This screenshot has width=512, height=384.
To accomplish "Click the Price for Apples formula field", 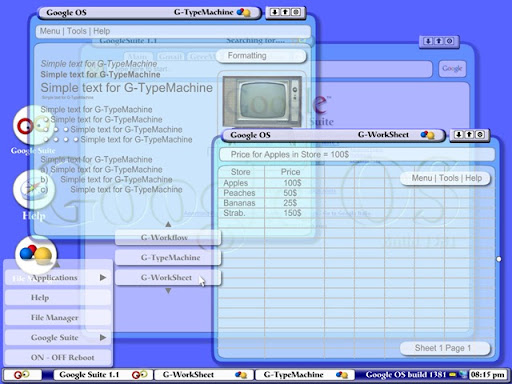I will coord(357,155).
